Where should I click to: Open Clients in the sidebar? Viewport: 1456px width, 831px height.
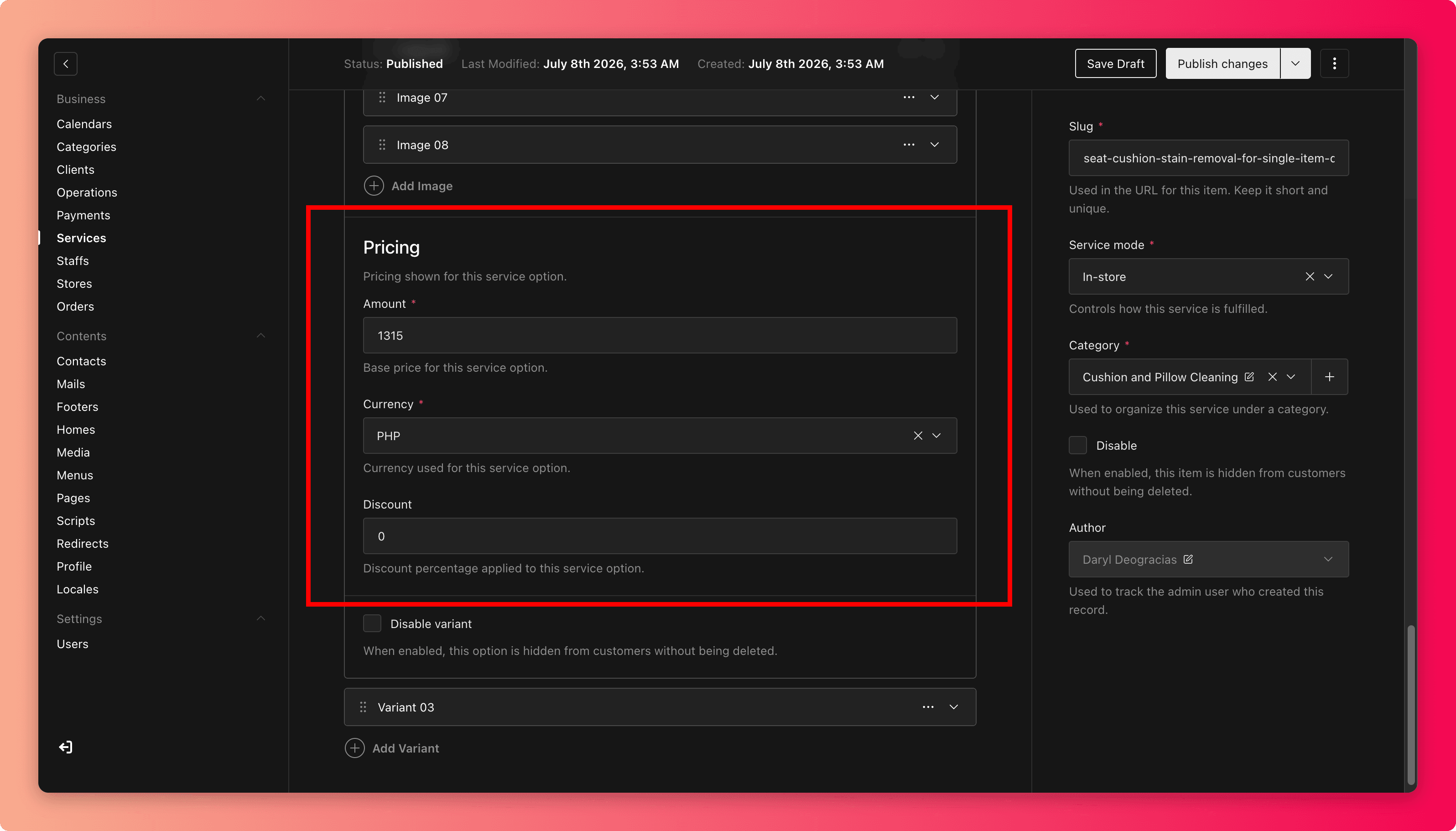75,170
